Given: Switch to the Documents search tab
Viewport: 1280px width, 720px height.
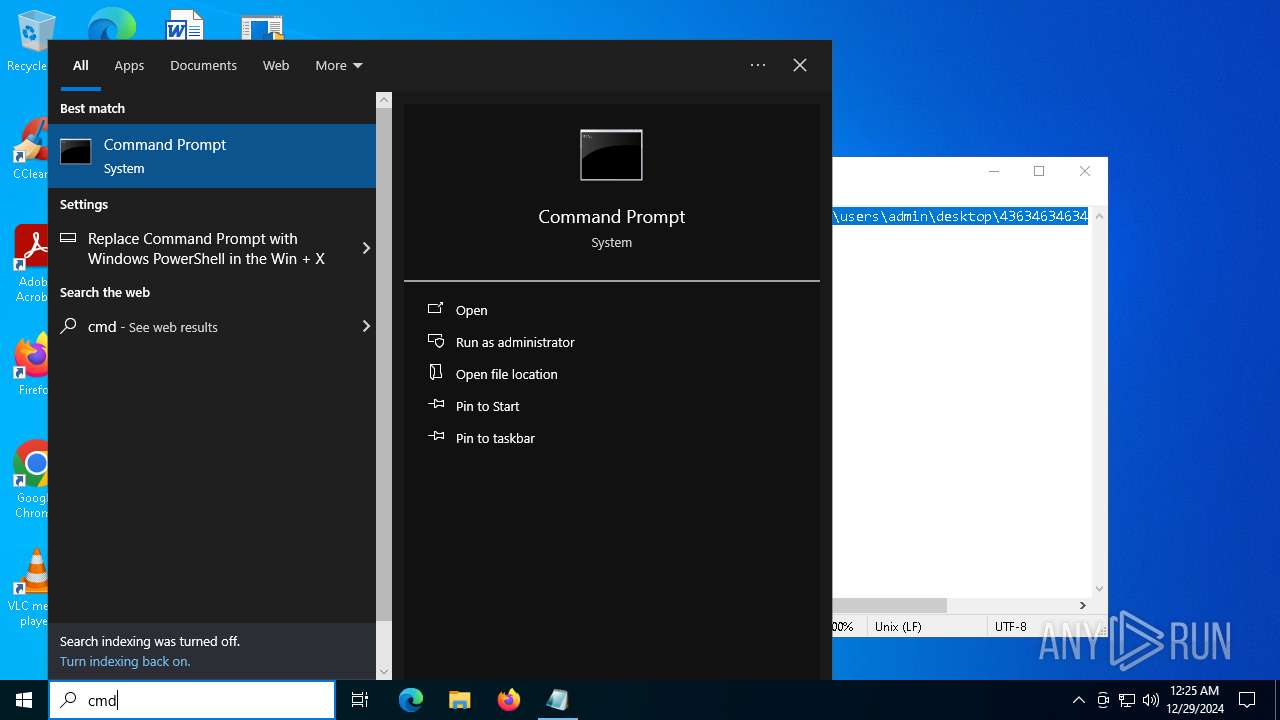Looking at the screenshot, I should pos(203,65).
